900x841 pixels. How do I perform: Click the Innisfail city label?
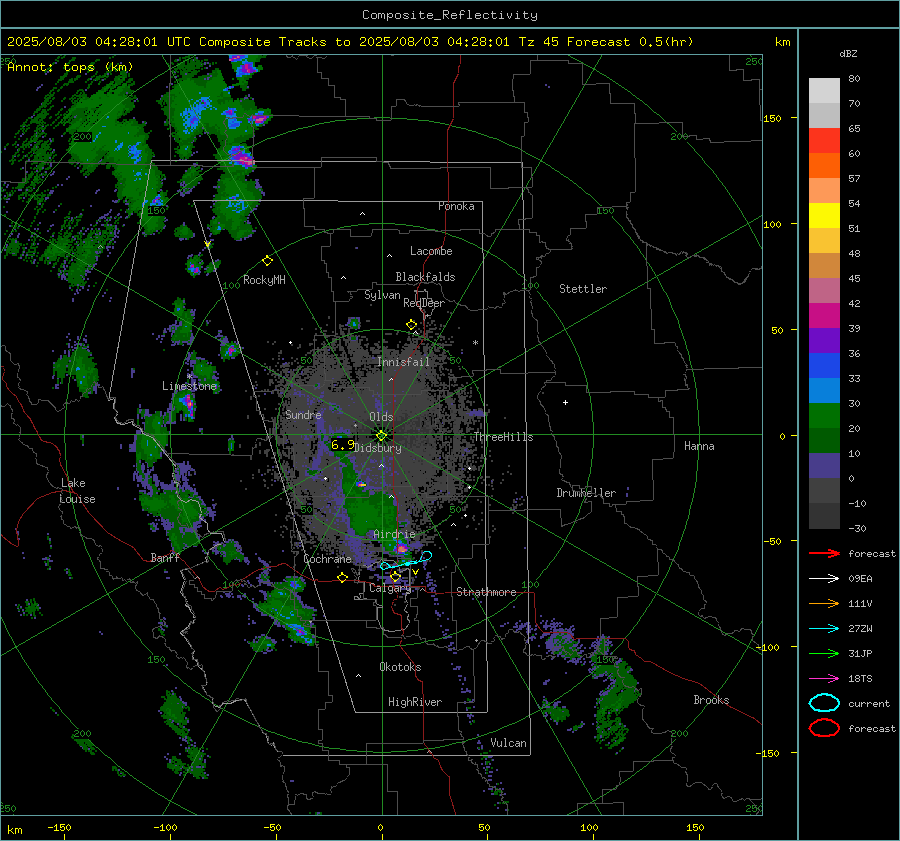tap(403, 362)
